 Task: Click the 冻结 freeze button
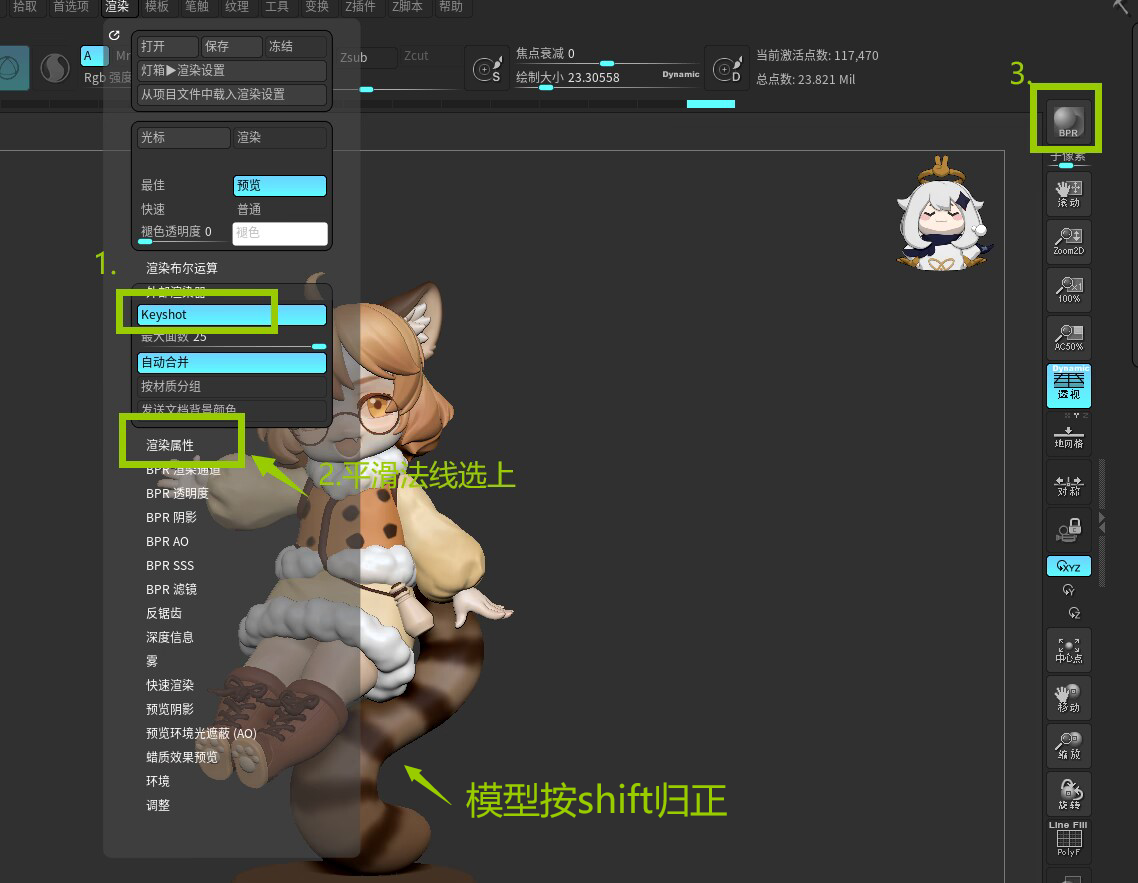tap(295, 46)
